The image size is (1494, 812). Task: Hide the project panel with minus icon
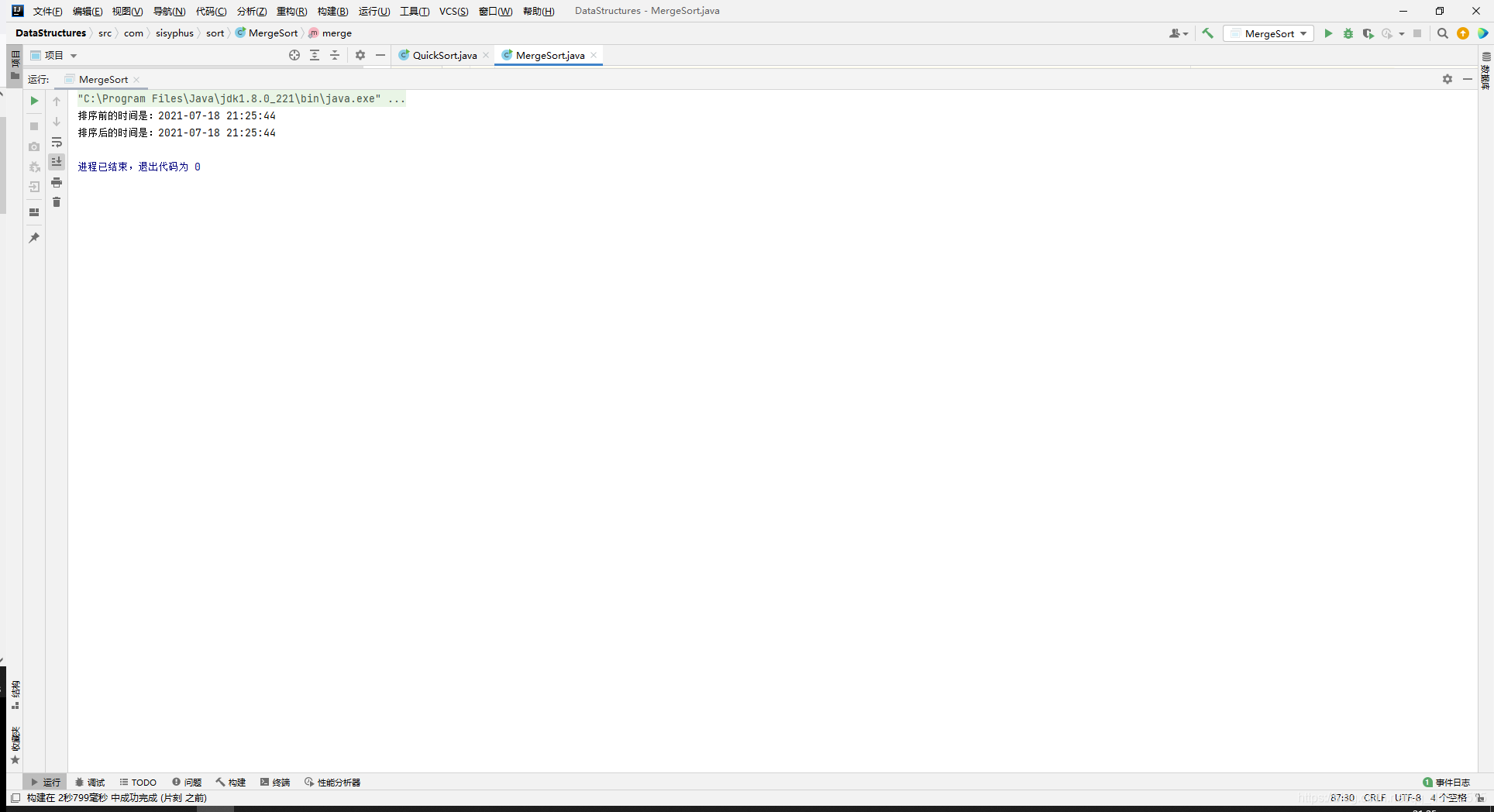click(x=380, y=55)
